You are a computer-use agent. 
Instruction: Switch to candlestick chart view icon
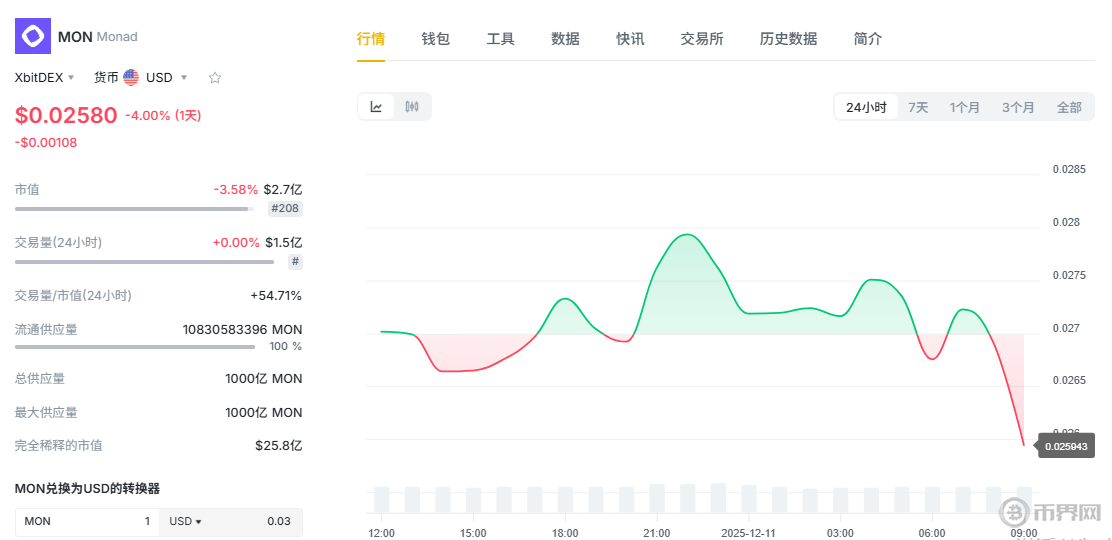coord(412,107)
